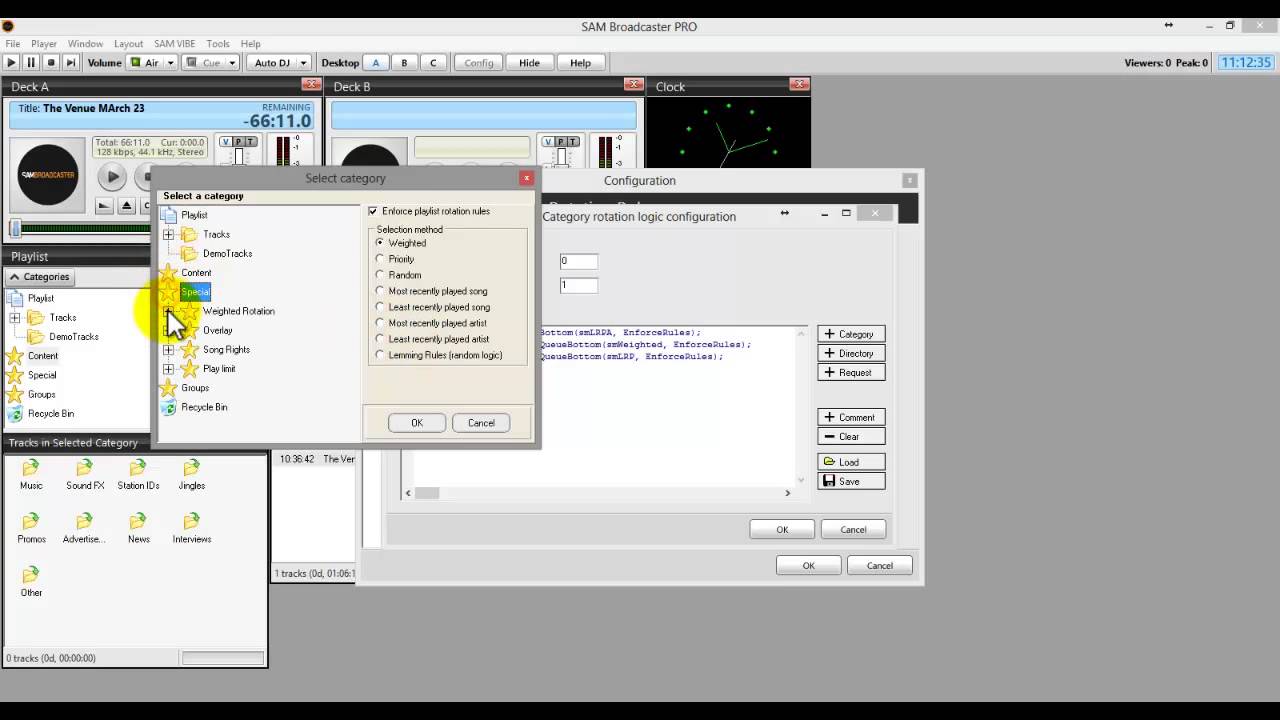Click the Save button with disk icon
Viewport: 1280px width, 720px height.
(851, 481)
